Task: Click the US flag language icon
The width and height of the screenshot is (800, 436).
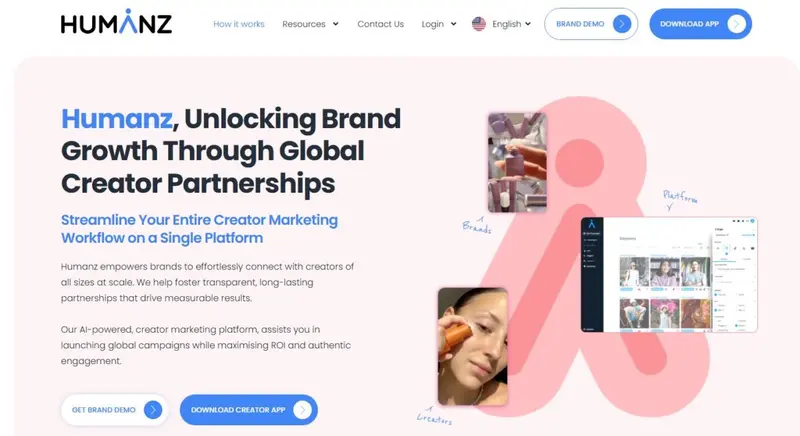Action: tap(479, 24)
